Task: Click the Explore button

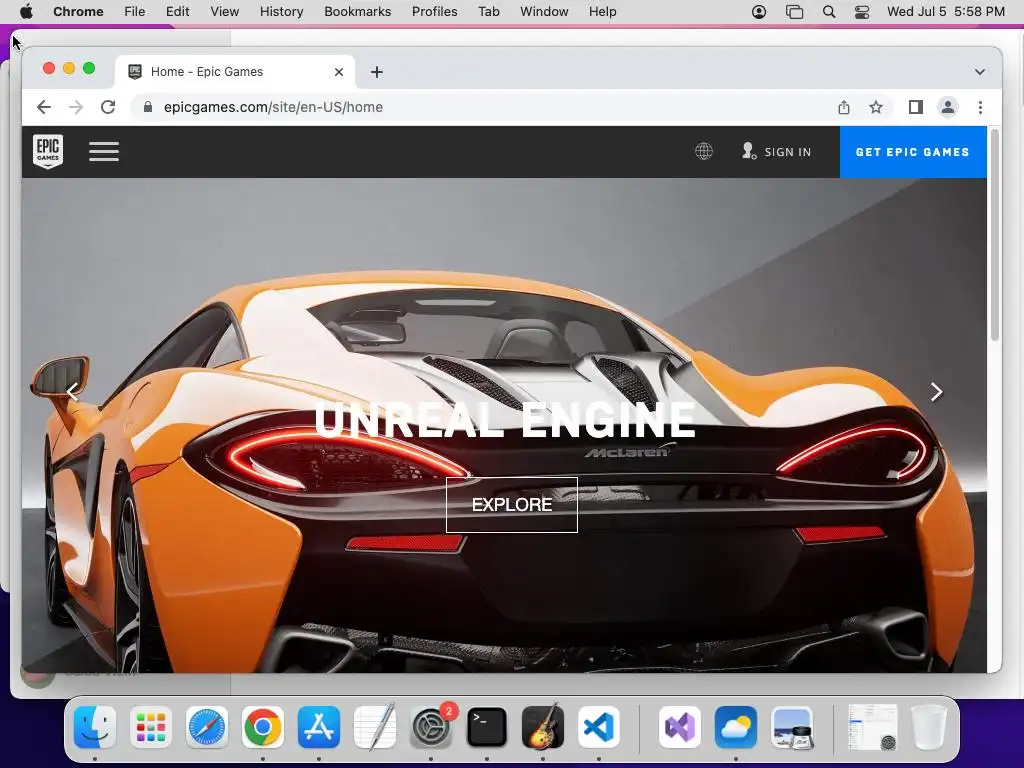Action: pos(511,505)
